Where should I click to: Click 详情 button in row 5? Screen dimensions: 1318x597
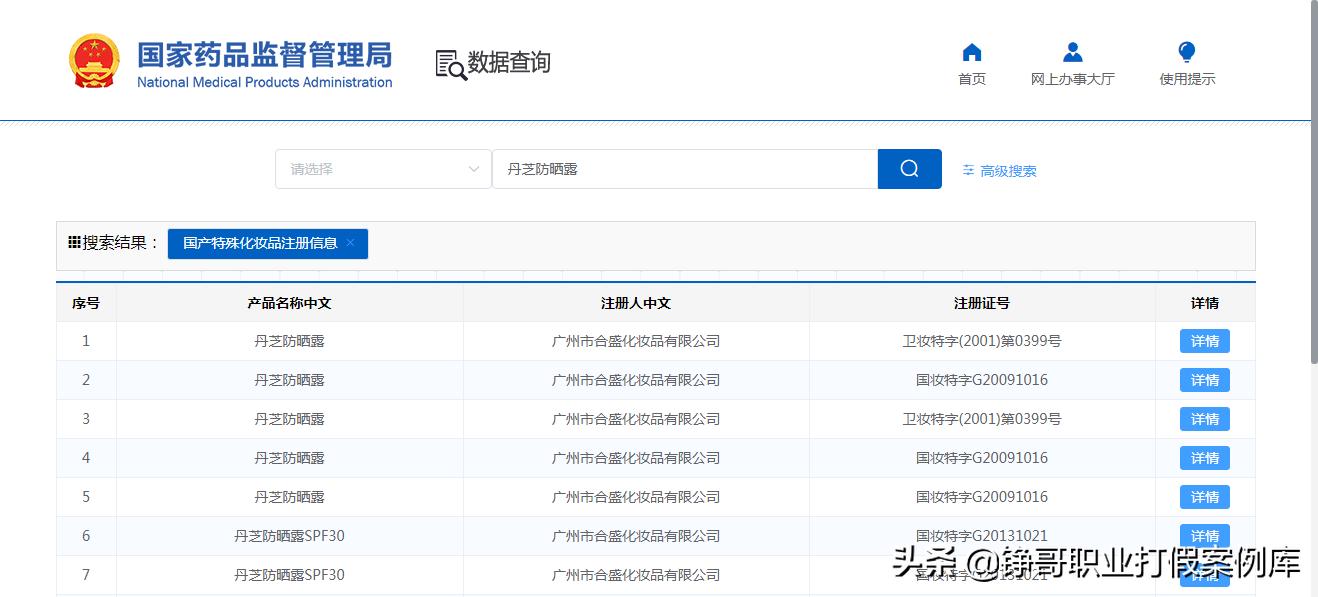tap(1204, 497)
